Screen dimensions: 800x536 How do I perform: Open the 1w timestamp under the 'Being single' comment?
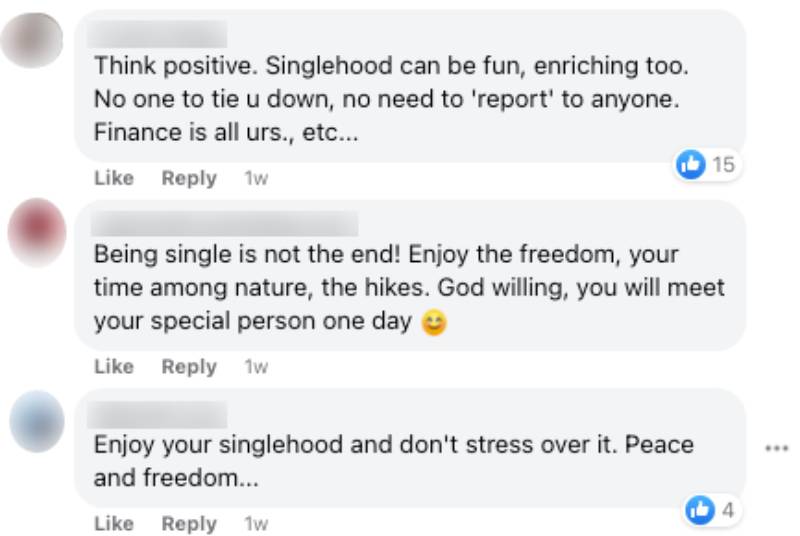tap(256, 367)
